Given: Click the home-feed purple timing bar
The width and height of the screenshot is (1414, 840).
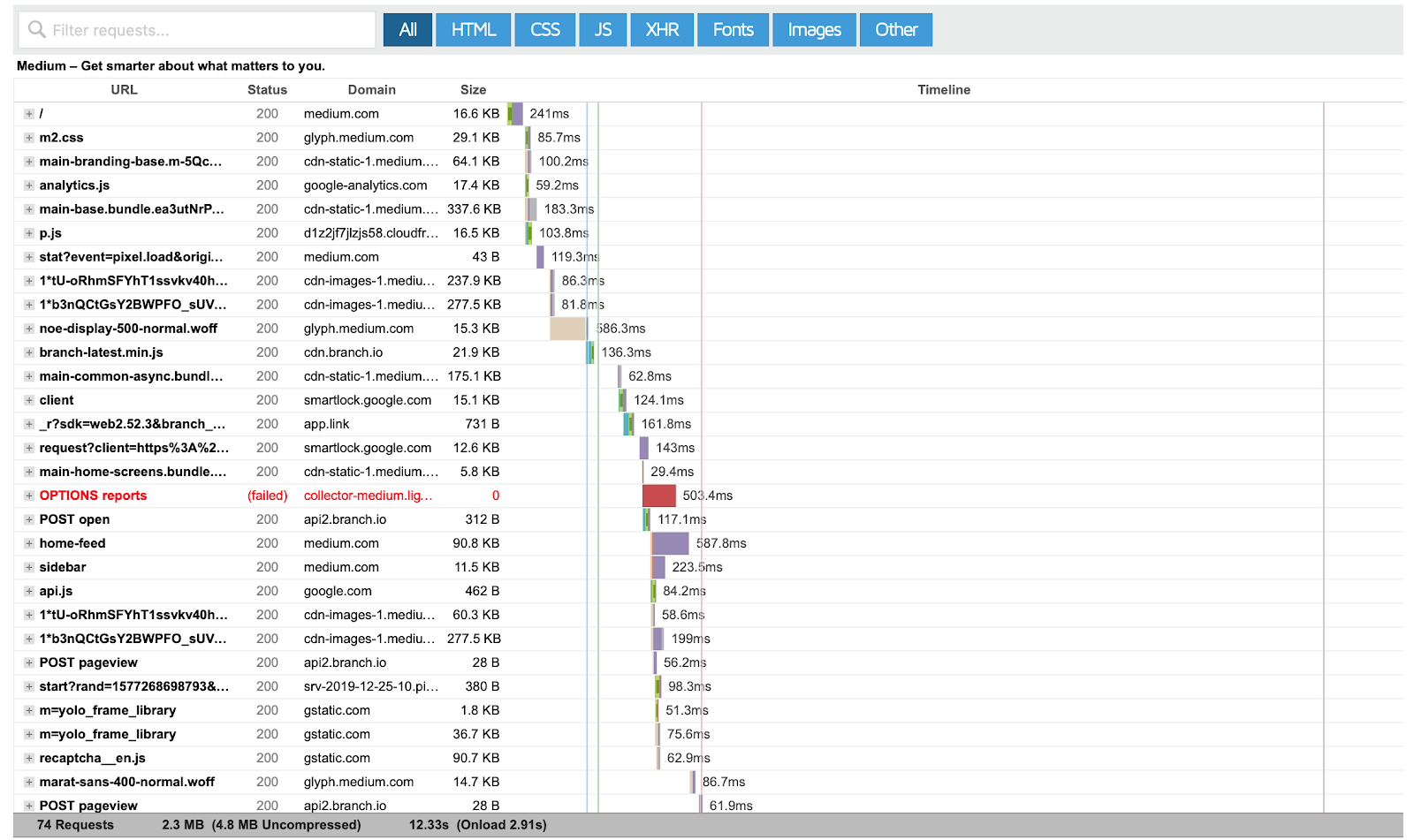Looking at the screenshot, I should [670, 543].
